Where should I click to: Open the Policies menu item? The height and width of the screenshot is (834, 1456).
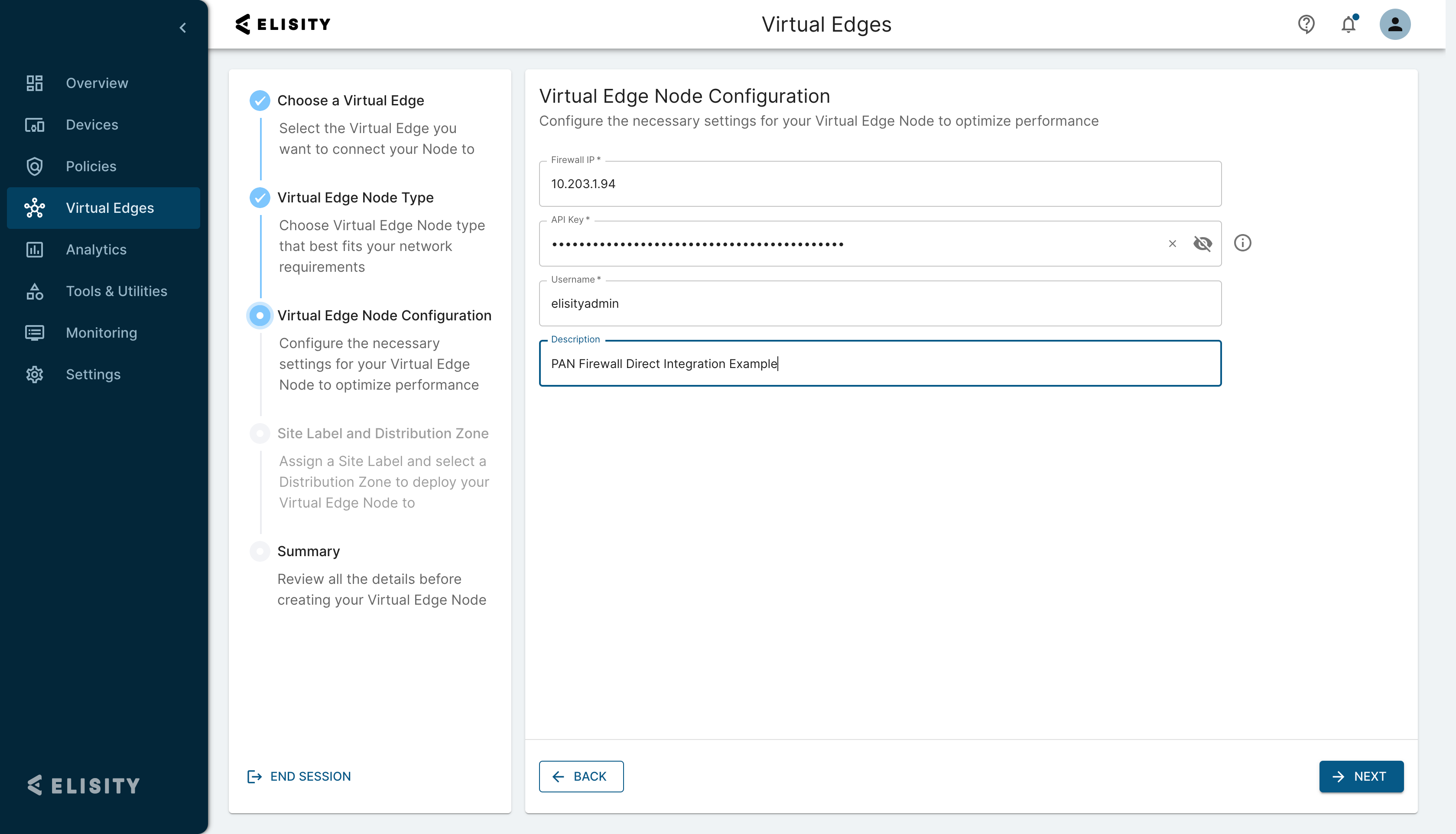coord(103,166)
